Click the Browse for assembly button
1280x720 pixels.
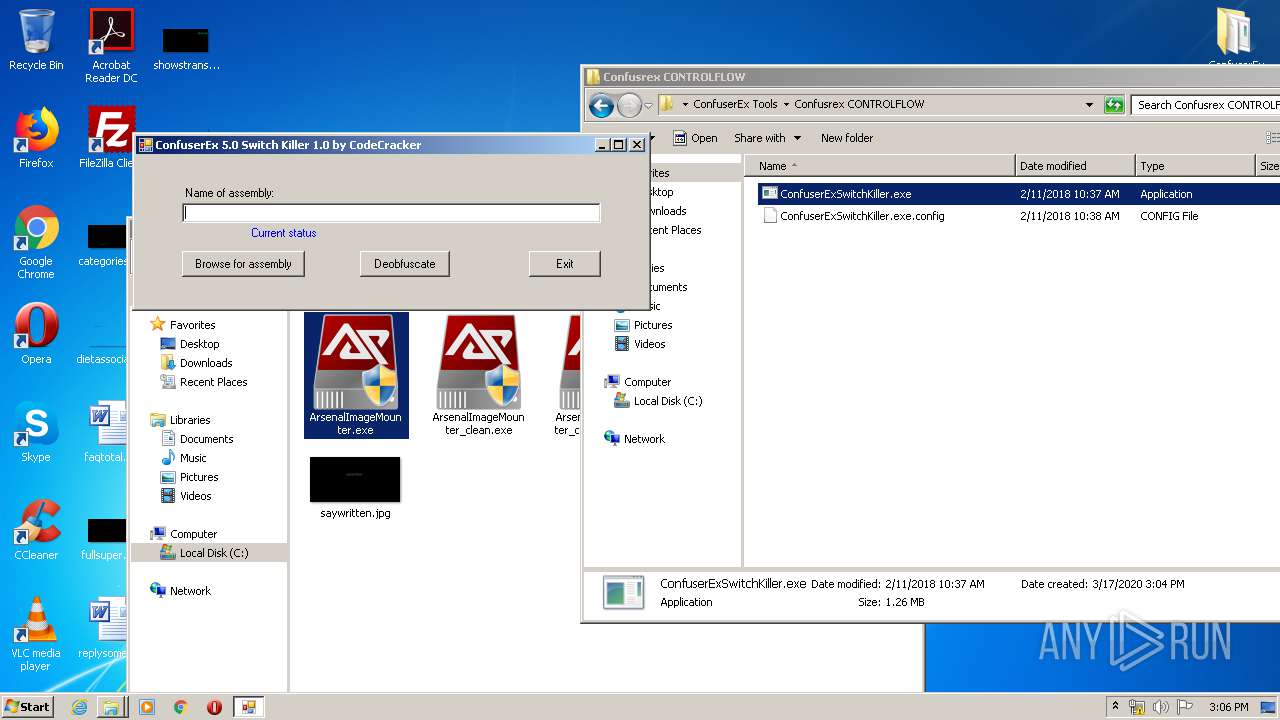[243, 264]
